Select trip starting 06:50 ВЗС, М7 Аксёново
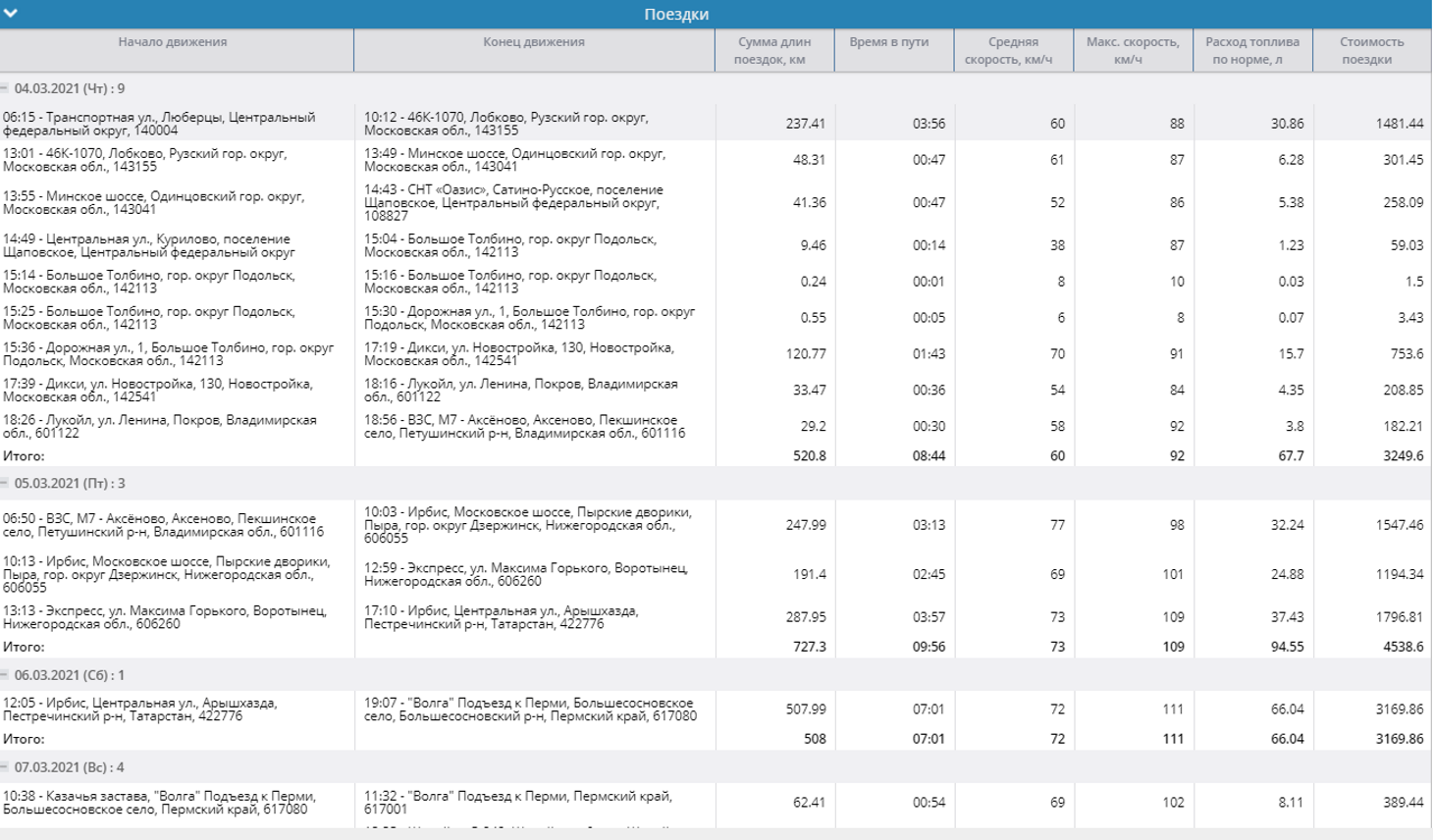1433x840 pixels. tap(164, 525)
